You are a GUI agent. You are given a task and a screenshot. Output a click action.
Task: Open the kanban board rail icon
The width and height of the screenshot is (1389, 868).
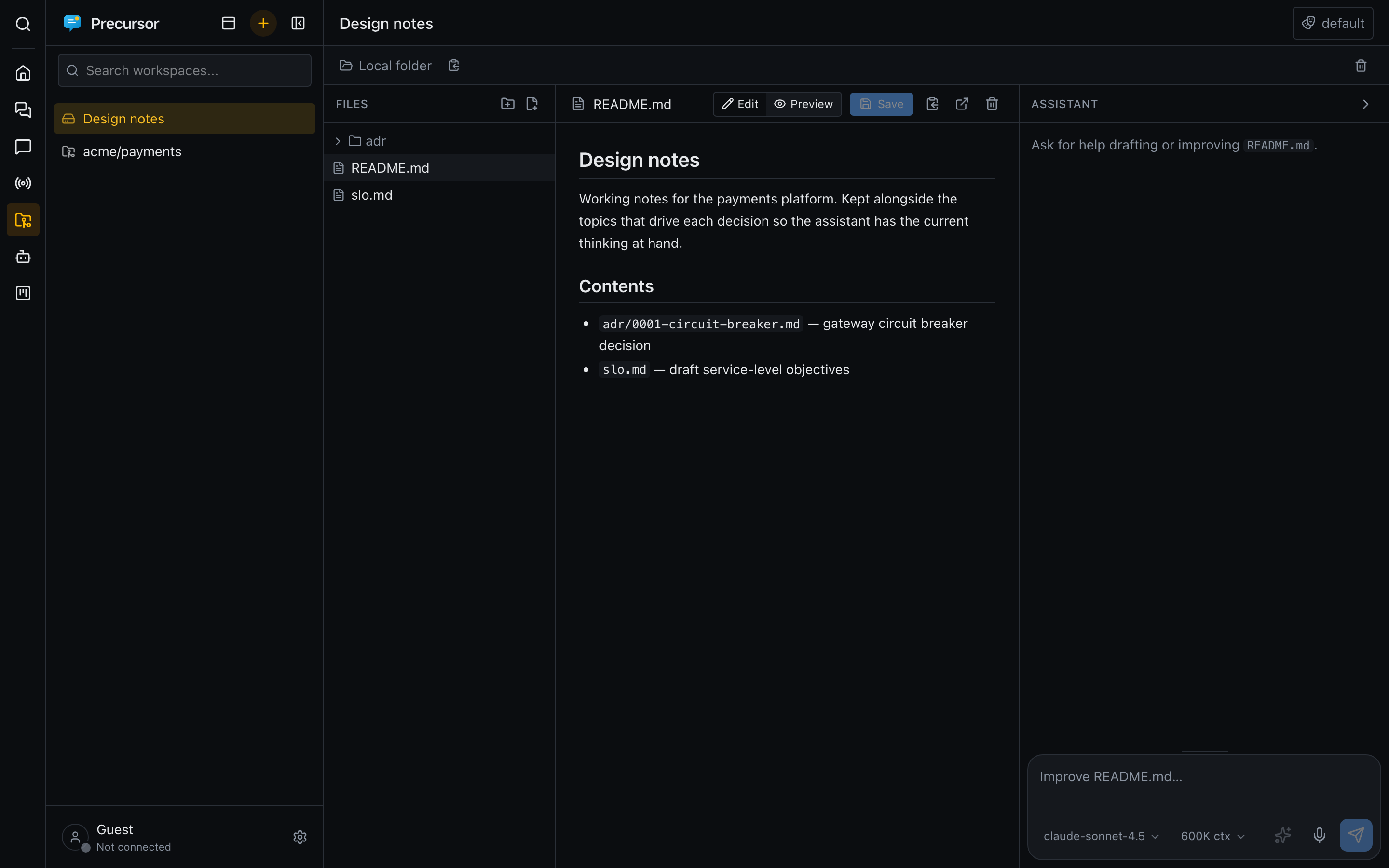(23, 293)
